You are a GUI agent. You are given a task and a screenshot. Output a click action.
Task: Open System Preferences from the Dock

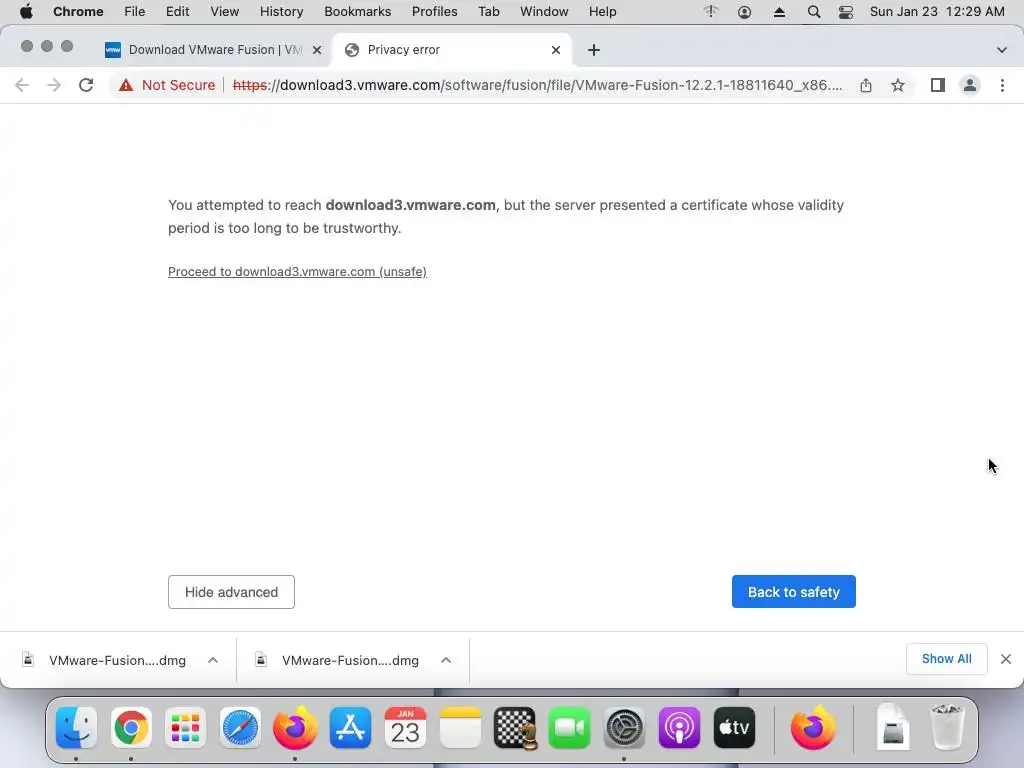pos(624,728)
